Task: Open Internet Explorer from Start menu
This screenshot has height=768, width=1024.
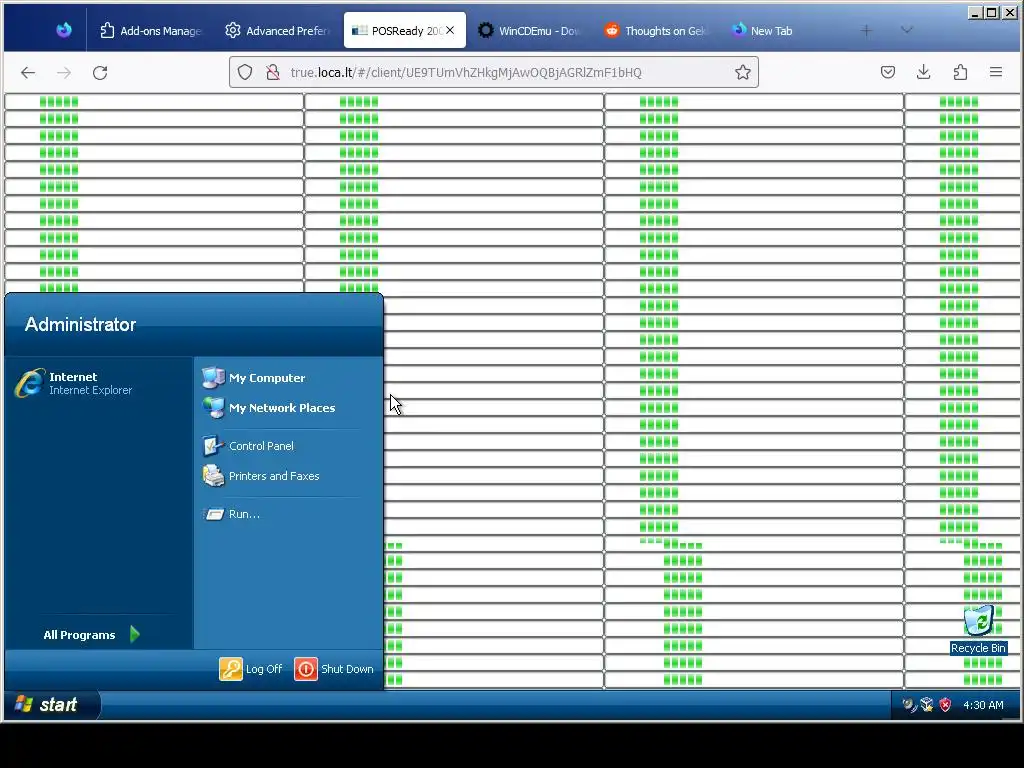Action: pos(99,383)
